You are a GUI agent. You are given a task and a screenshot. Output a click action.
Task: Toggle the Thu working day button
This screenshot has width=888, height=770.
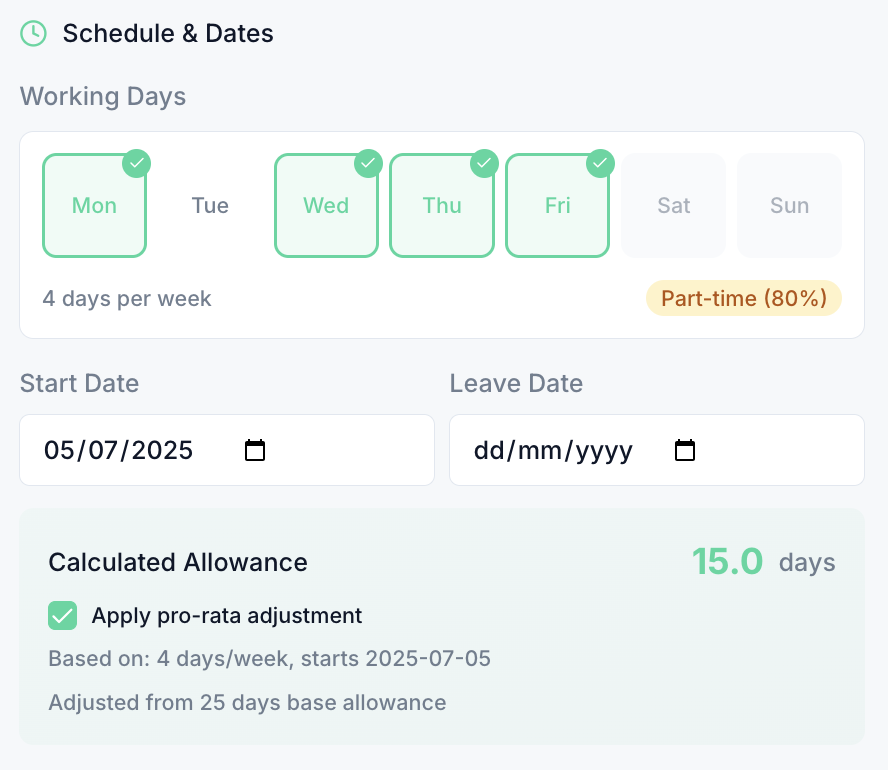click(x=442, y=206)
